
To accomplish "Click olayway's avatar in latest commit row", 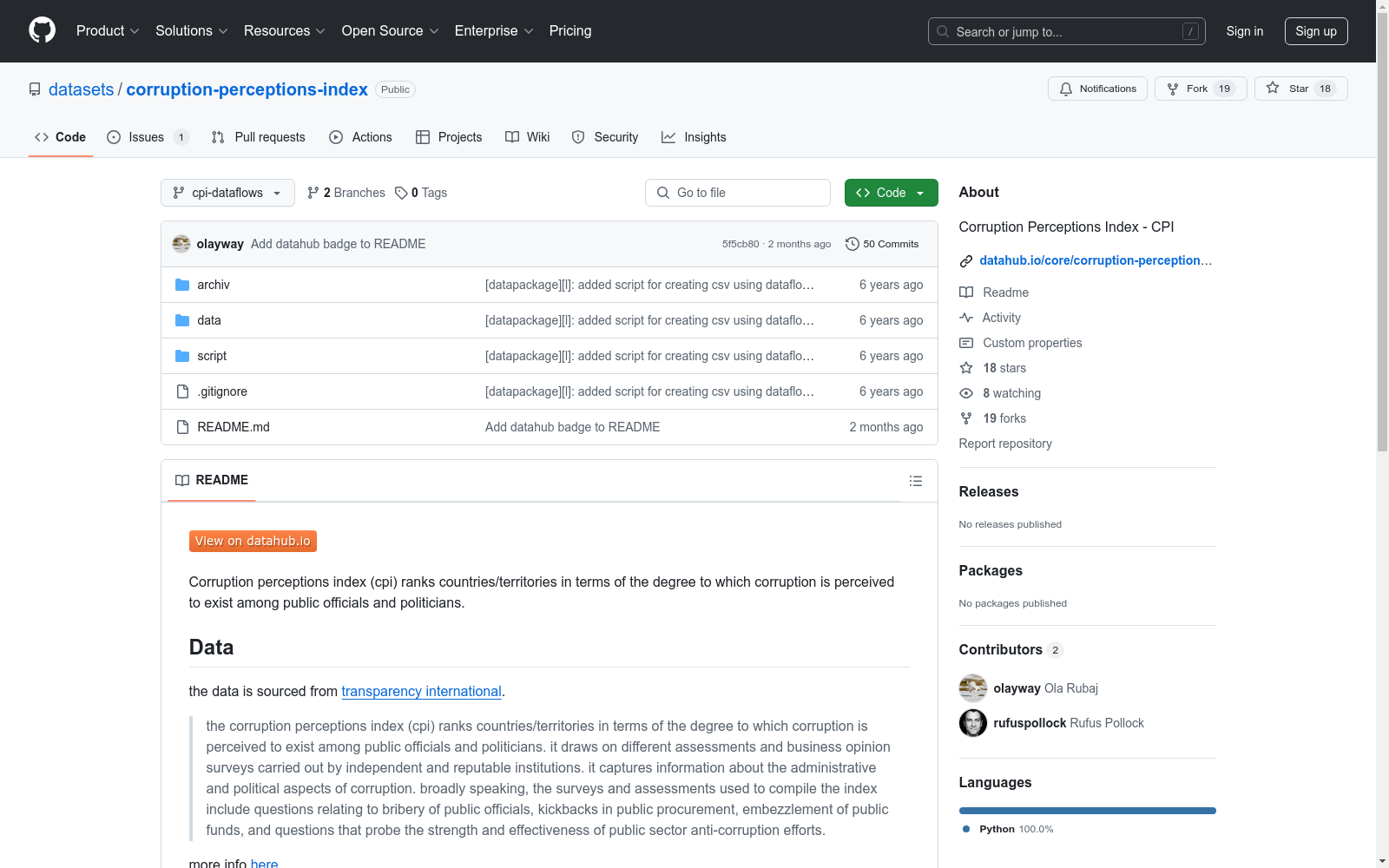I will pos(181,244).
